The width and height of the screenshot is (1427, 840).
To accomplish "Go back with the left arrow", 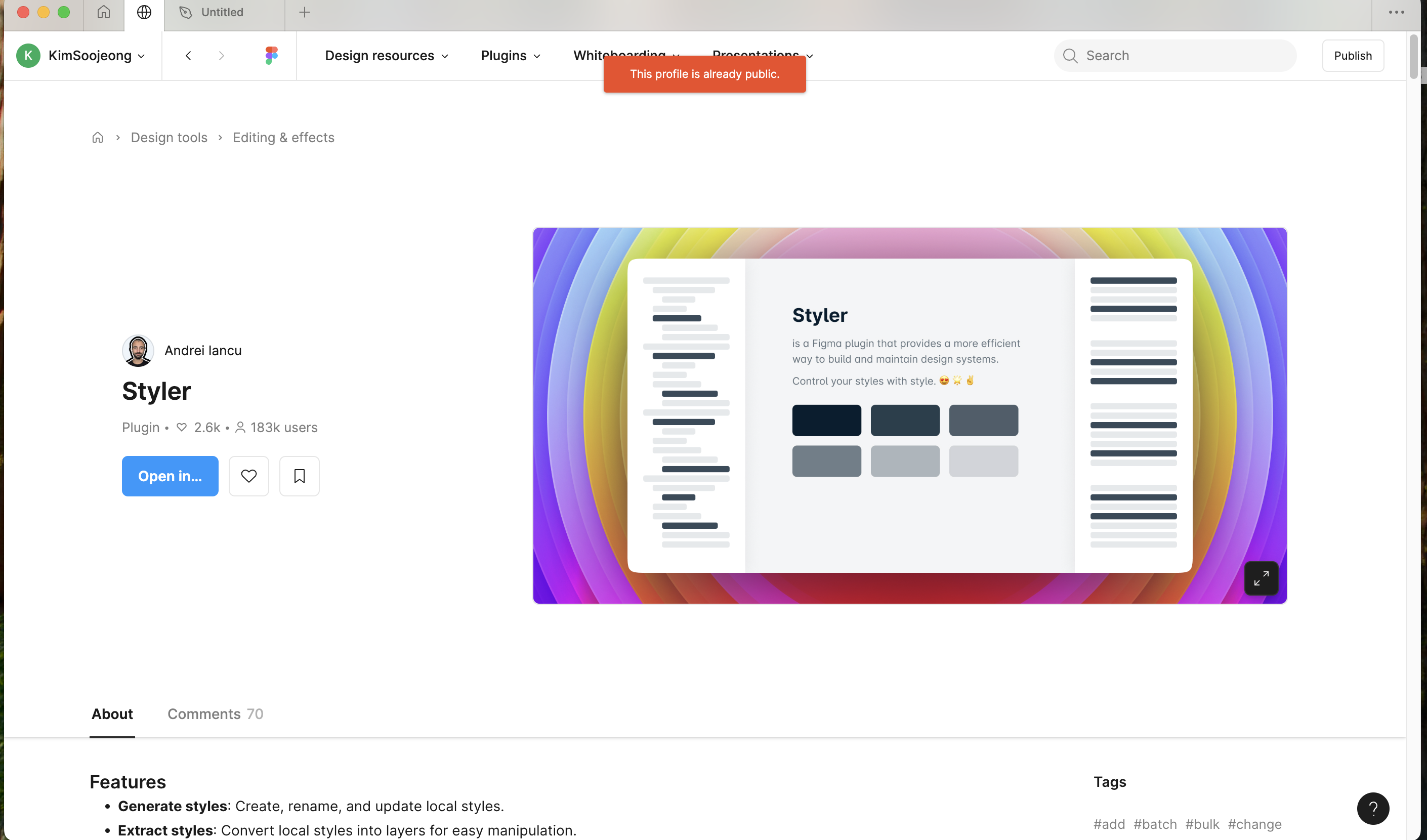I will pos(189,56).
